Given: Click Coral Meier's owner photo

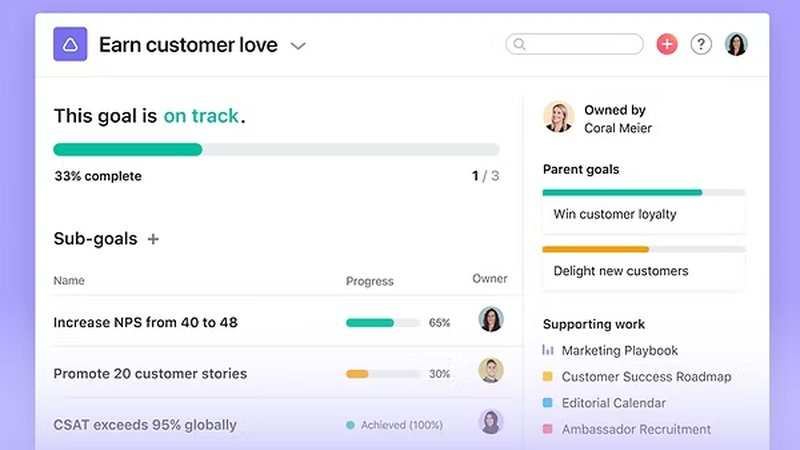Looking at the screenshot, I should pos(558,116).
